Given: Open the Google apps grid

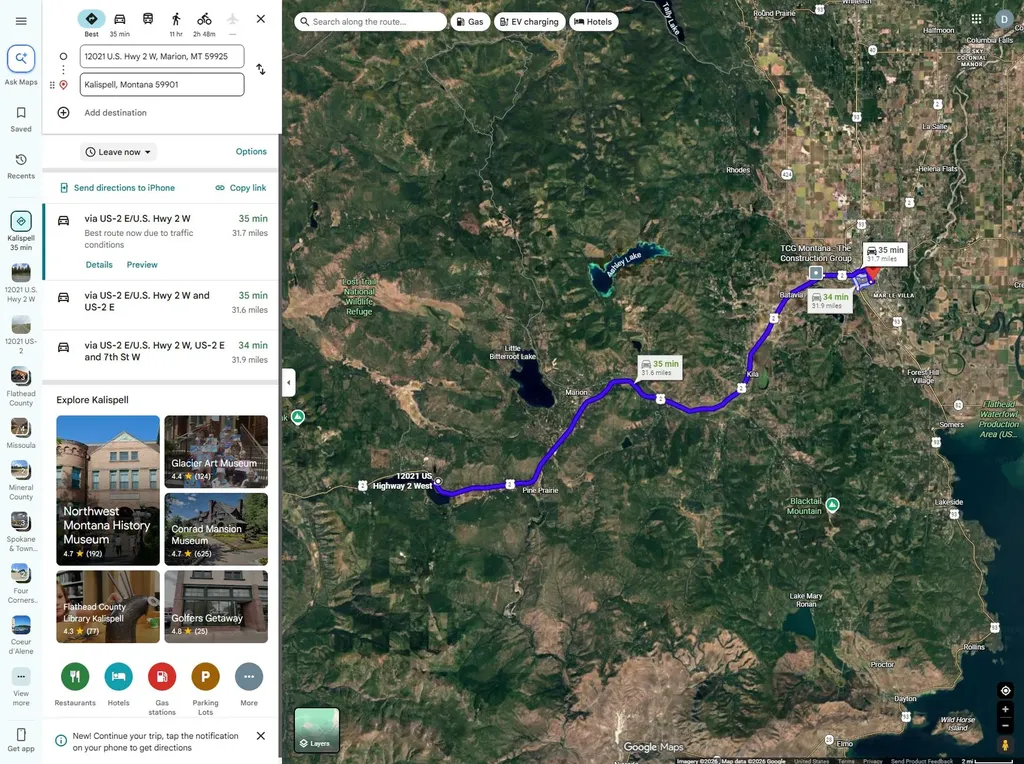Looking at the screenshot, I should (976, 19).
